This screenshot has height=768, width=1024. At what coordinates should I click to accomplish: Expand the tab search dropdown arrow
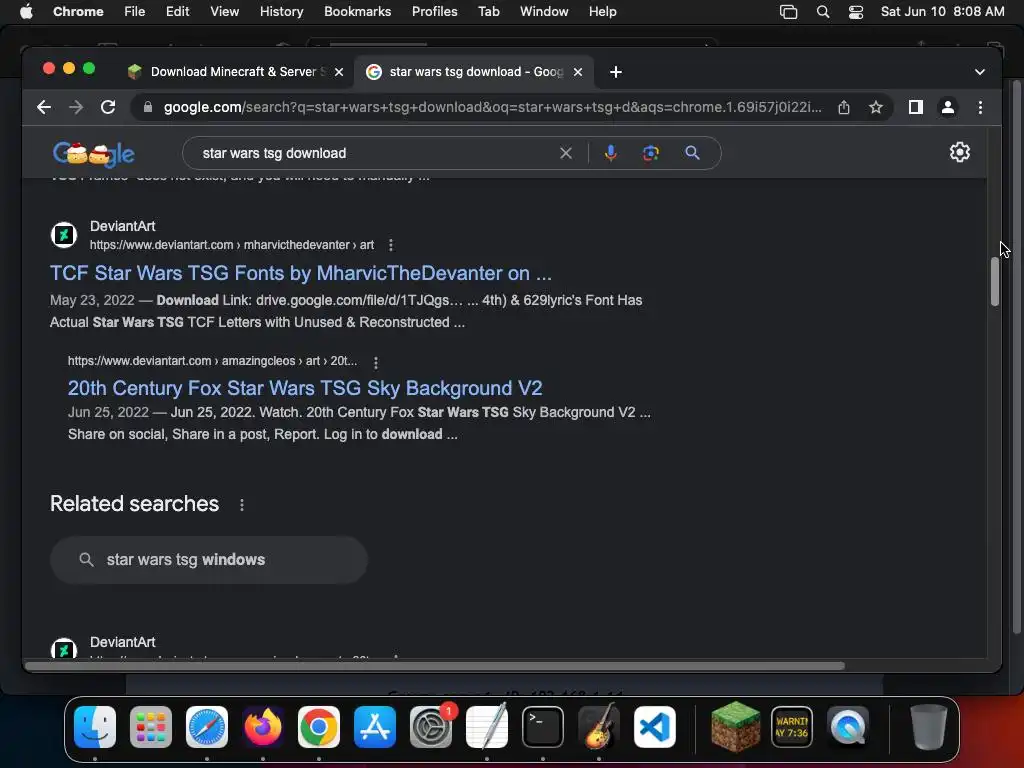coord(980,72)
